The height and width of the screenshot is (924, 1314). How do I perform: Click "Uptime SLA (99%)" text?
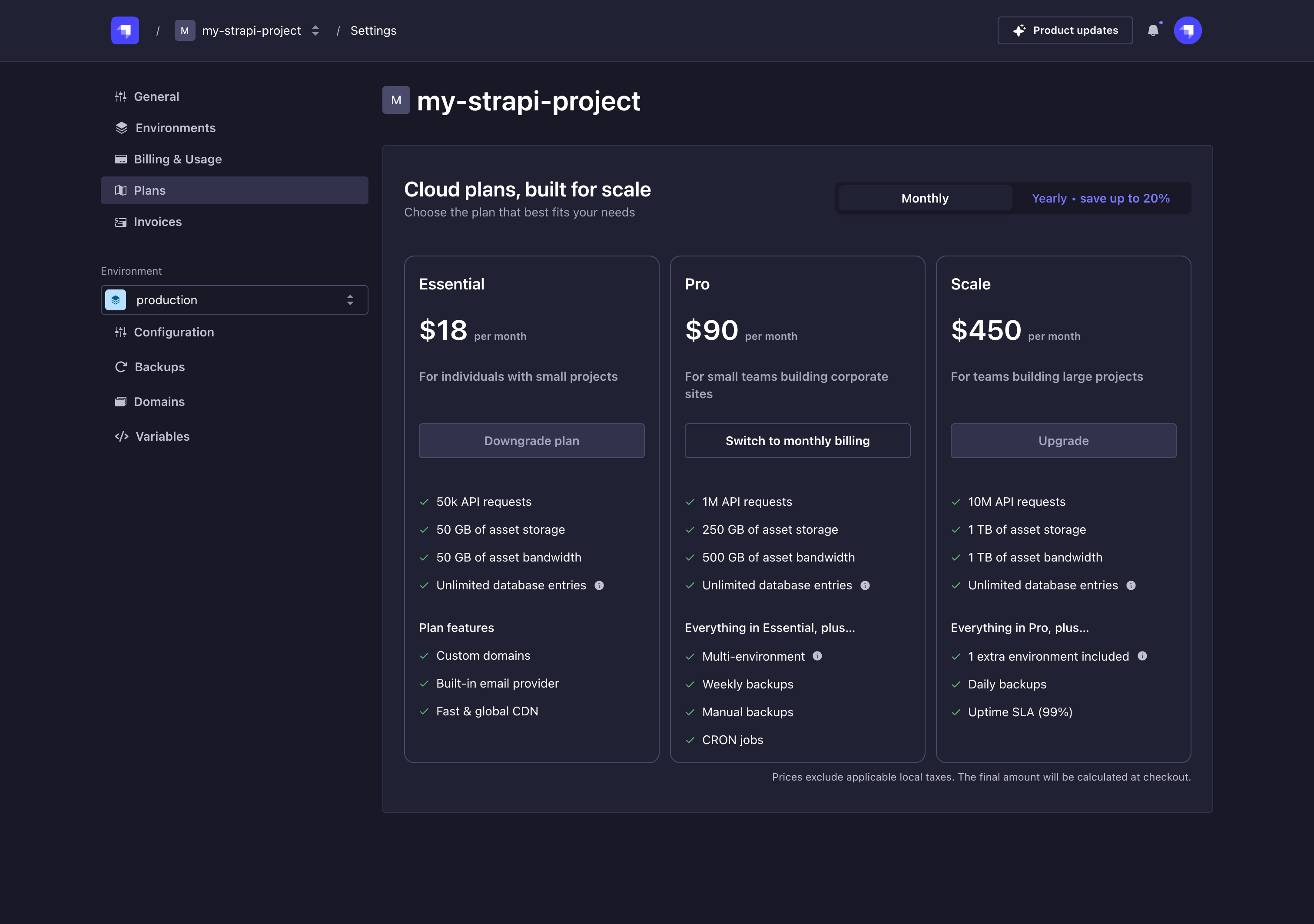1020,712
